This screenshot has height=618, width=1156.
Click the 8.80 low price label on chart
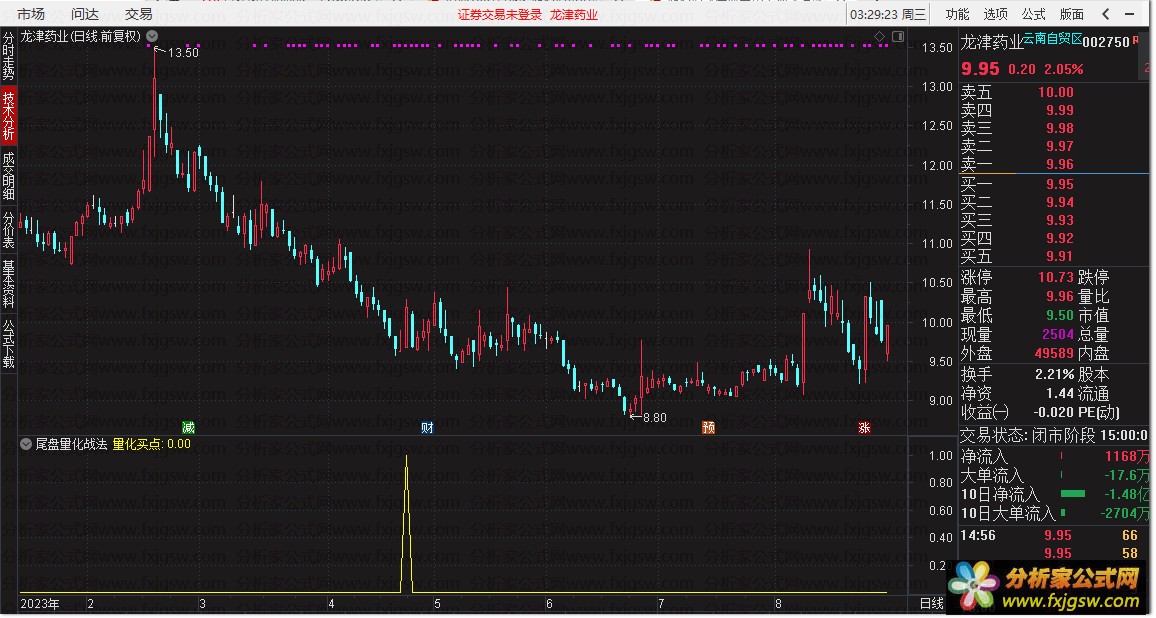655,417
